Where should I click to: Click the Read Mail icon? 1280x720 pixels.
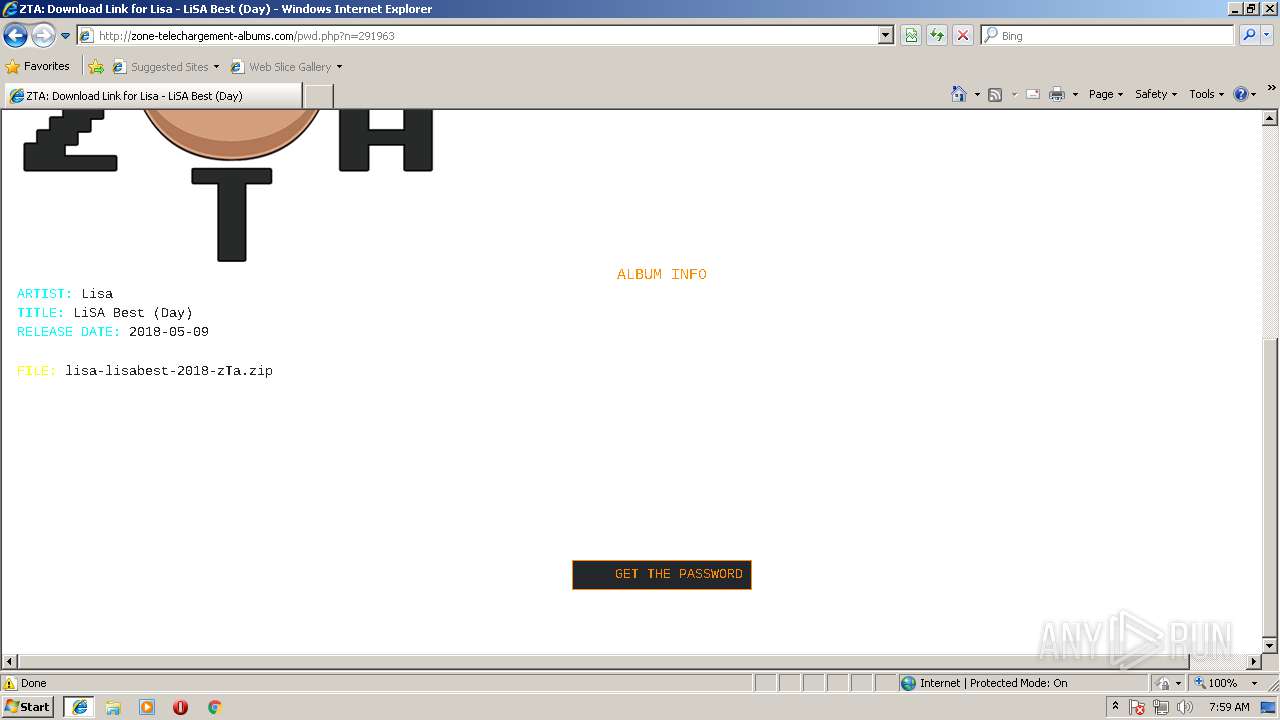pos(1033,94)
